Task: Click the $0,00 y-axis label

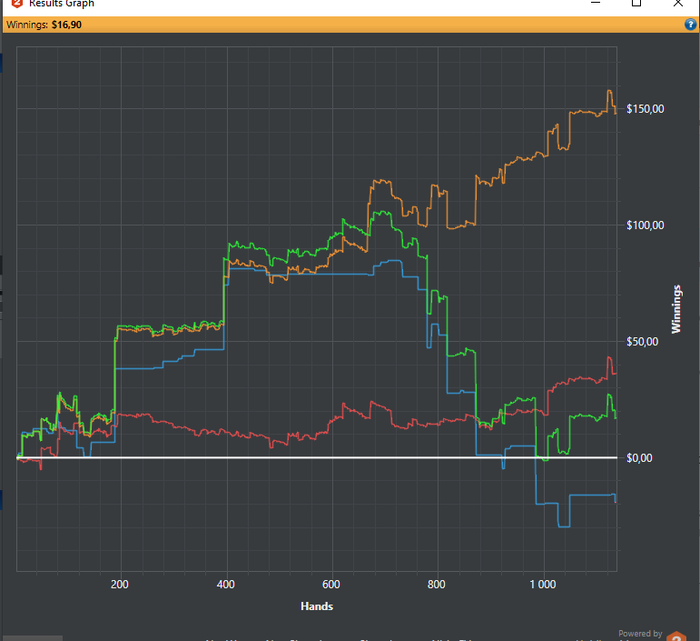Action: pyautogui.click(x=639, y=458)
